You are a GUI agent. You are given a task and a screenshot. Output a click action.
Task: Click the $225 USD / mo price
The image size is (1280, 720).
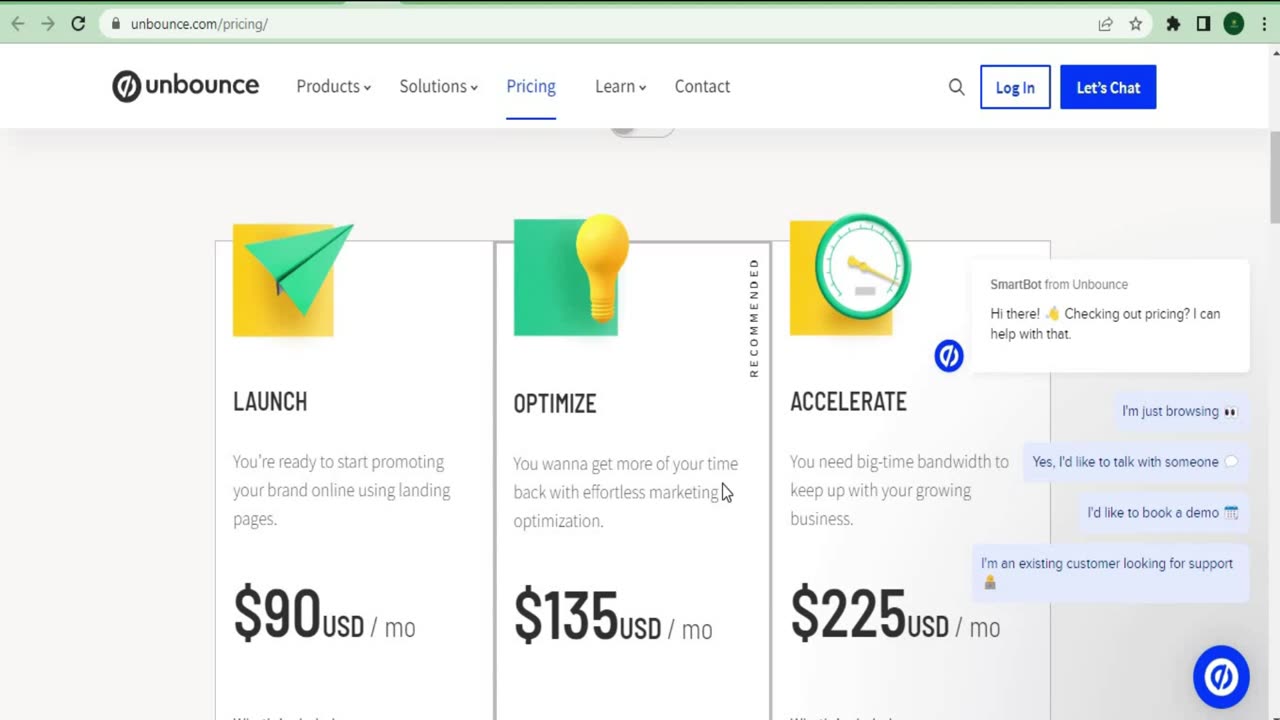[x=895, y=614]
